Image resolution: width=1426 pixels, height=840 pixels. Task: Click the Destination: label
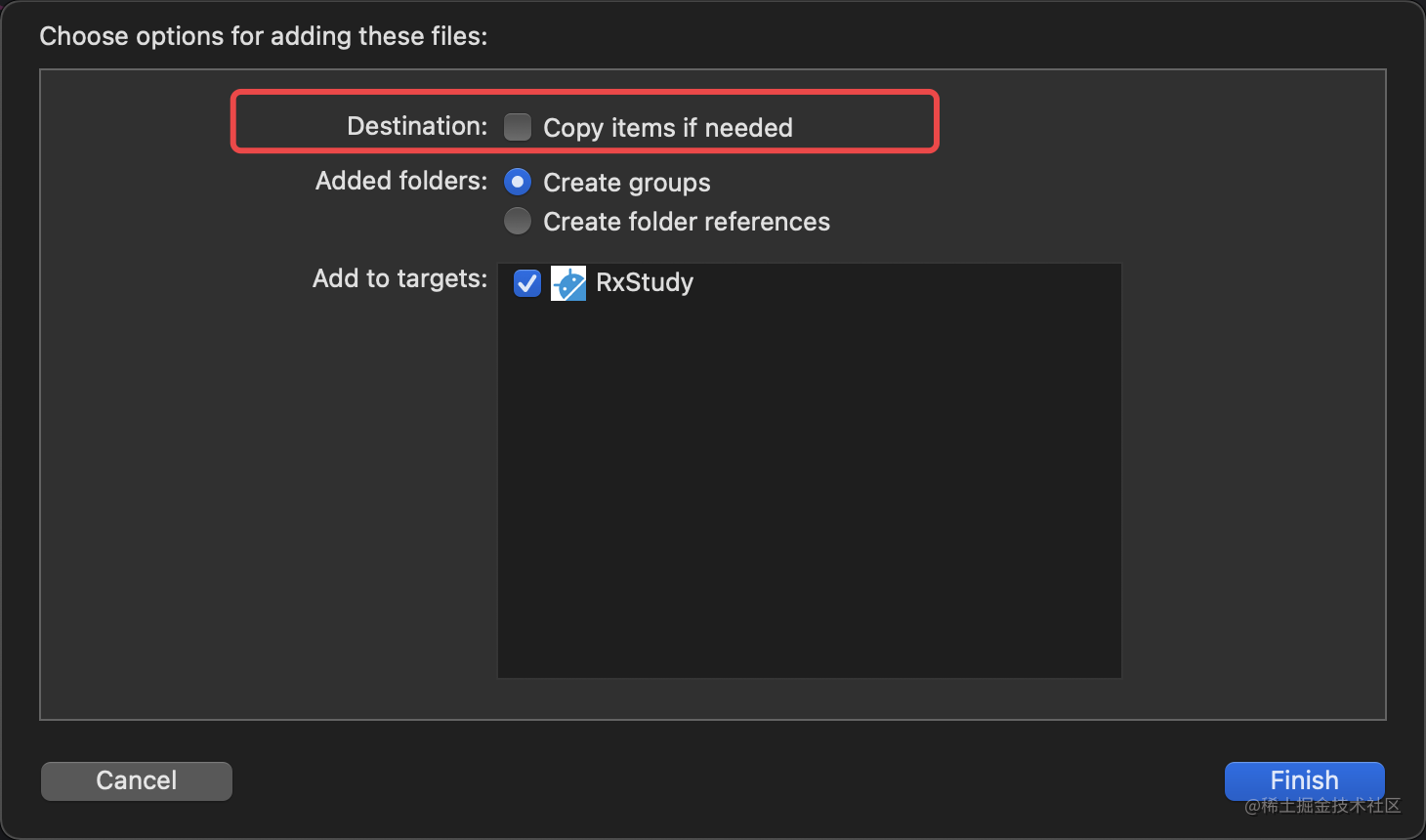click(x=417, y=126)
